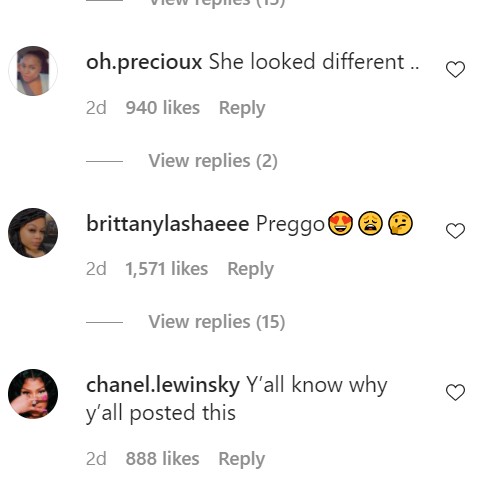Image resolution: width=487 pixels, height=483 pixels.
Task: Like brittanylashaeee's Preggo comment heart
Action: 455,231
